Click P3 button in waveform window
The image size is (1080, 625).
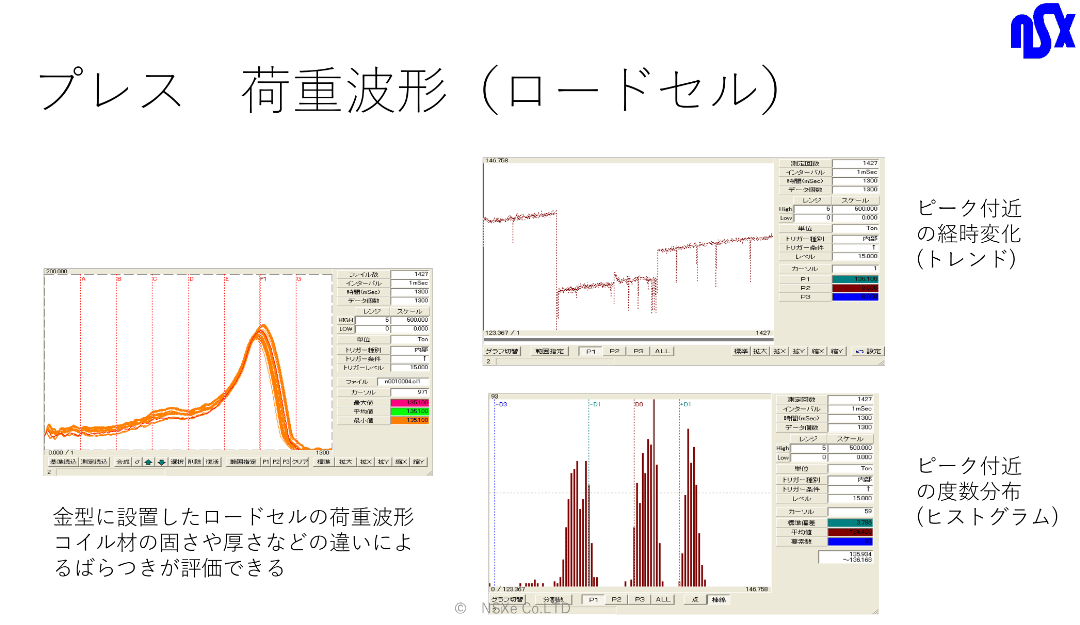click(286, 462)
